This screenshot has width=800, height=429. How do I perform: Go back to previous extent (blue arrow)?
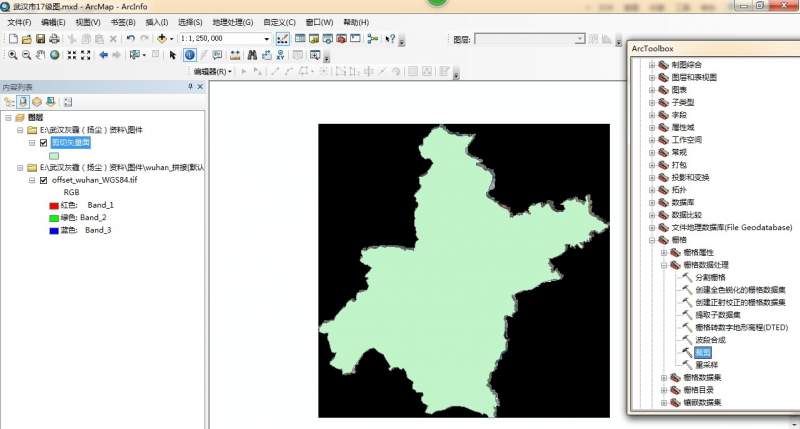tap(104, 55)
